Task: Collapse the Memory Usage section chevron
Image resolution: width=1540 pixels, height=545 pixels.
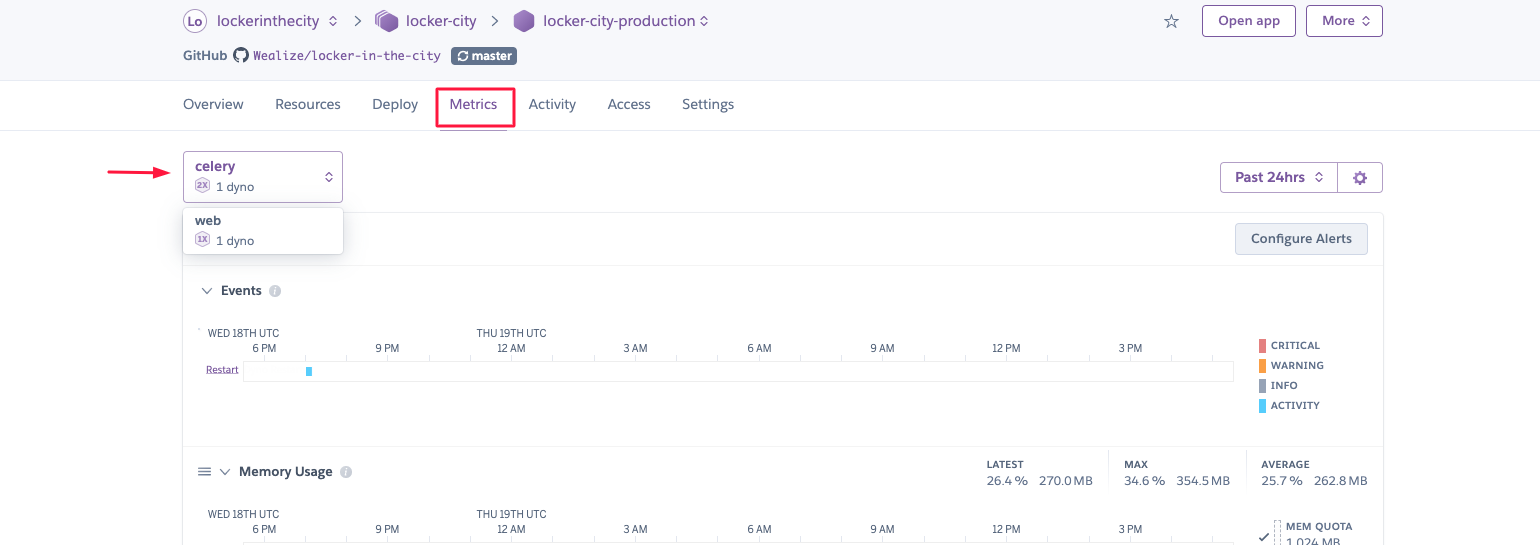Action: pyautogui.click(x=225, y=472)
